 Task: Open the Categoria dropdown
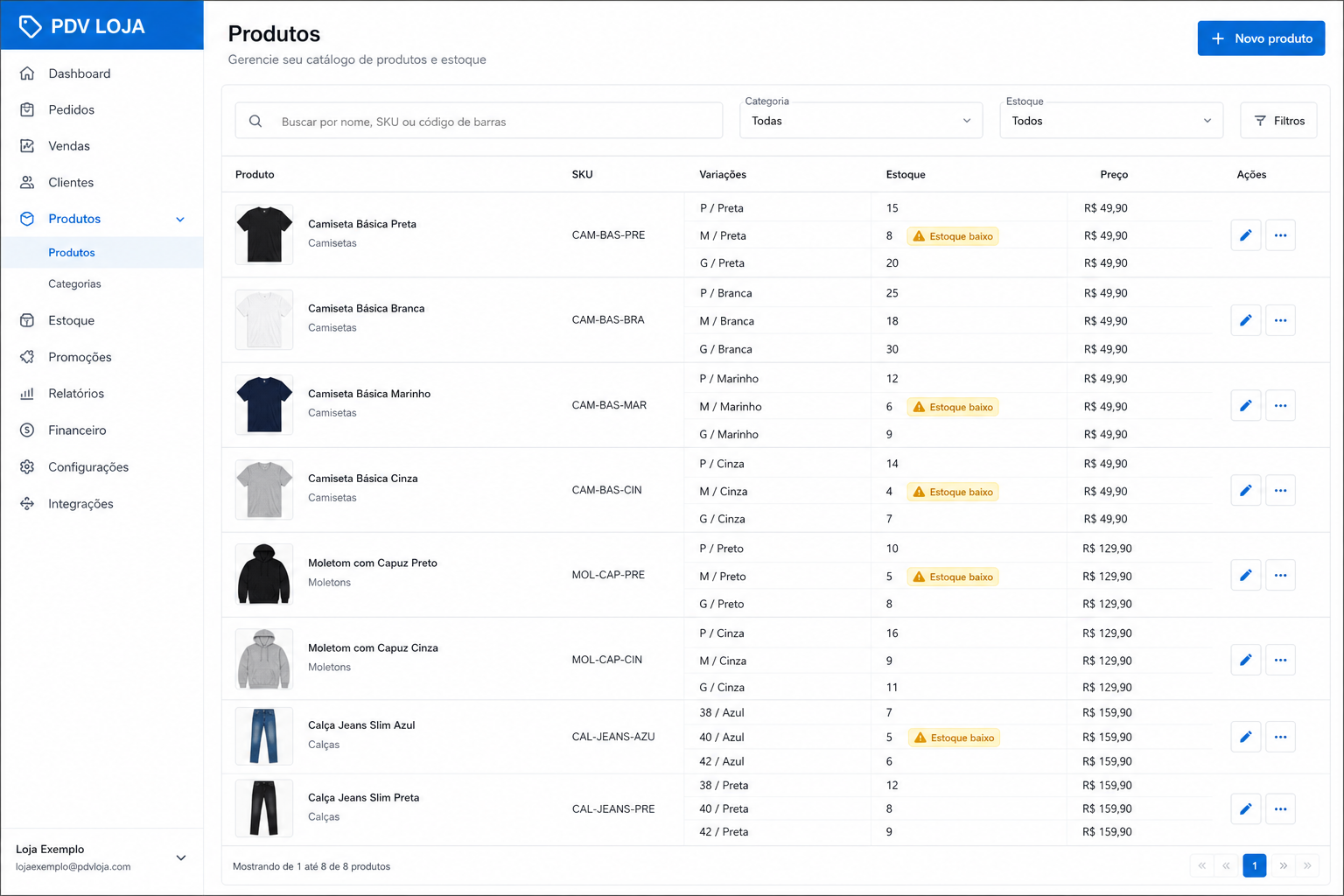click(861, 121)
